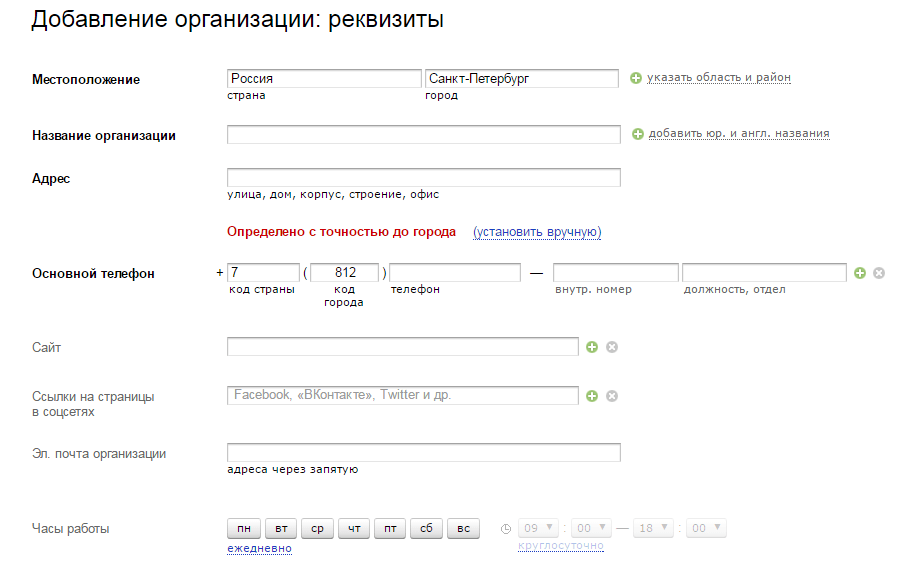Click 'установить вручную' link
Image resolution: width=915 pixels, height=582 pixels.
(537, 232)
